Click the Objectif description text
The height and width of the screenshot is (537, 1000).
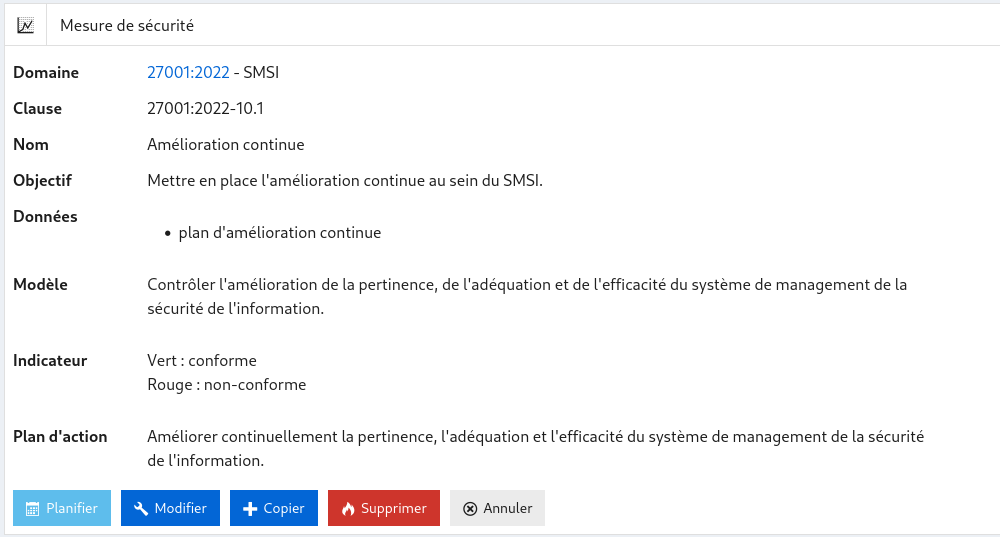click(x=344, y=180)
